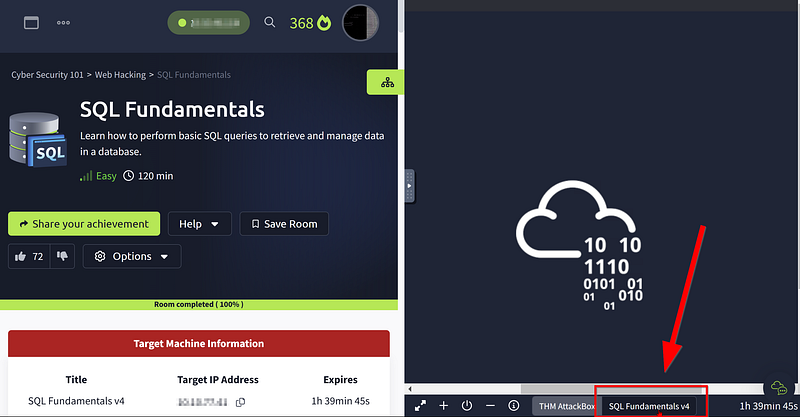Click the power icon for the machine
Viewport: 800px width, 417px height.
[467, 405]
